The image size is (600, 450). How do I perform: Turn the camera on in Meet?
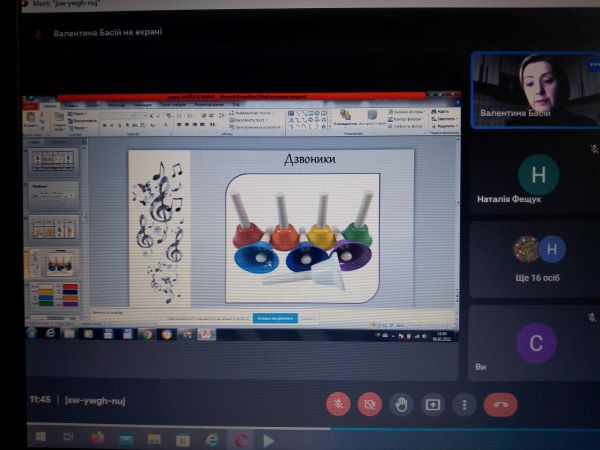point(369,404)
